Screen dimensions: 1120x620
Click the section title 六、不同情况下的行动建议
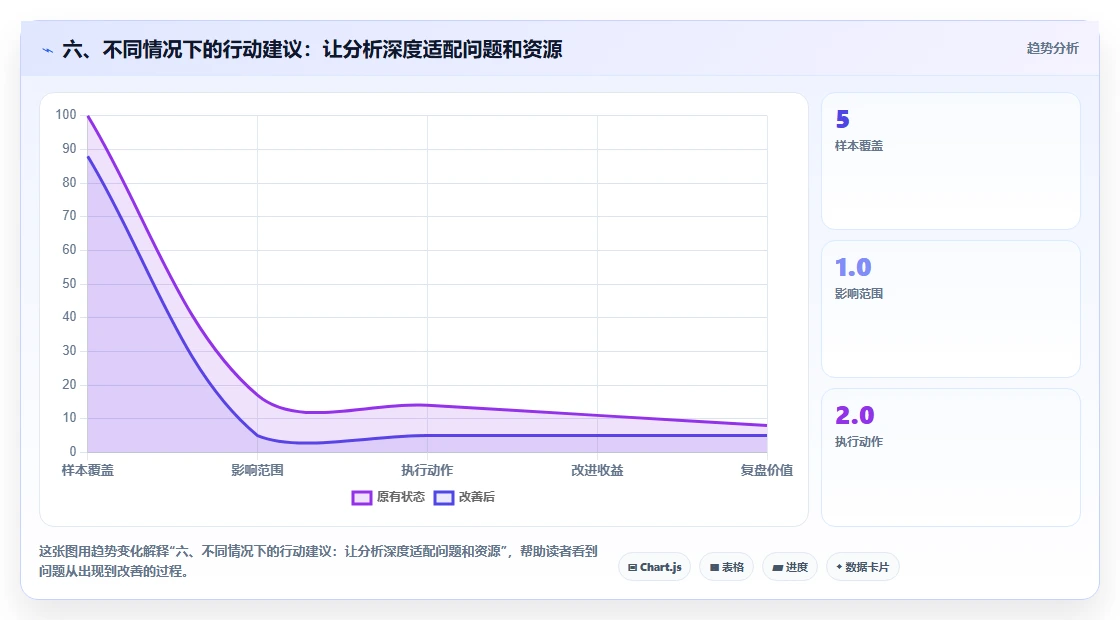pyautogui.click(x=312, y=50)
